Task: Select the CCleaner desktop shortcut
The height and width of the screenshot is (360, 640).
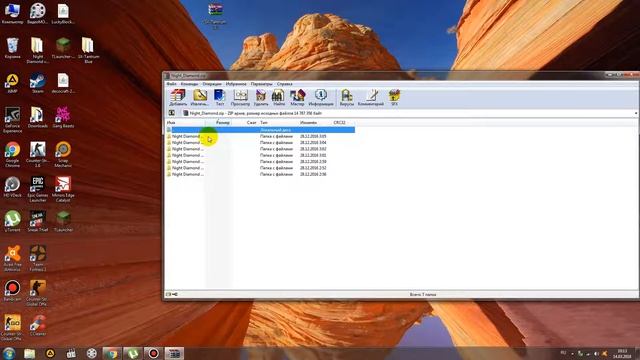Action: click(x=38, y=325)
